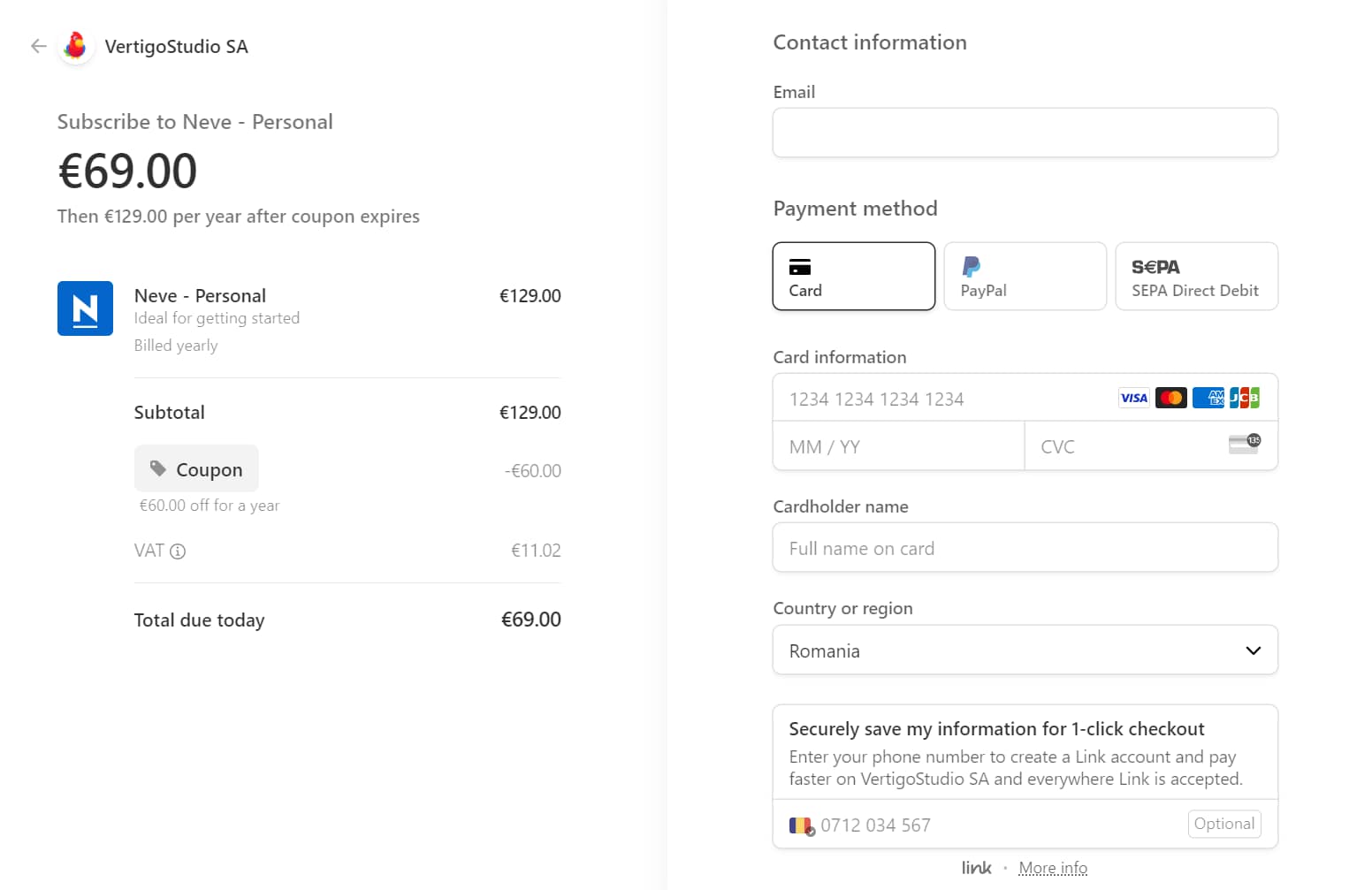Viewport: 1372px width, 890px height.
Task: Open the Romania flag phone country selector
Action: tap(802, 826)
